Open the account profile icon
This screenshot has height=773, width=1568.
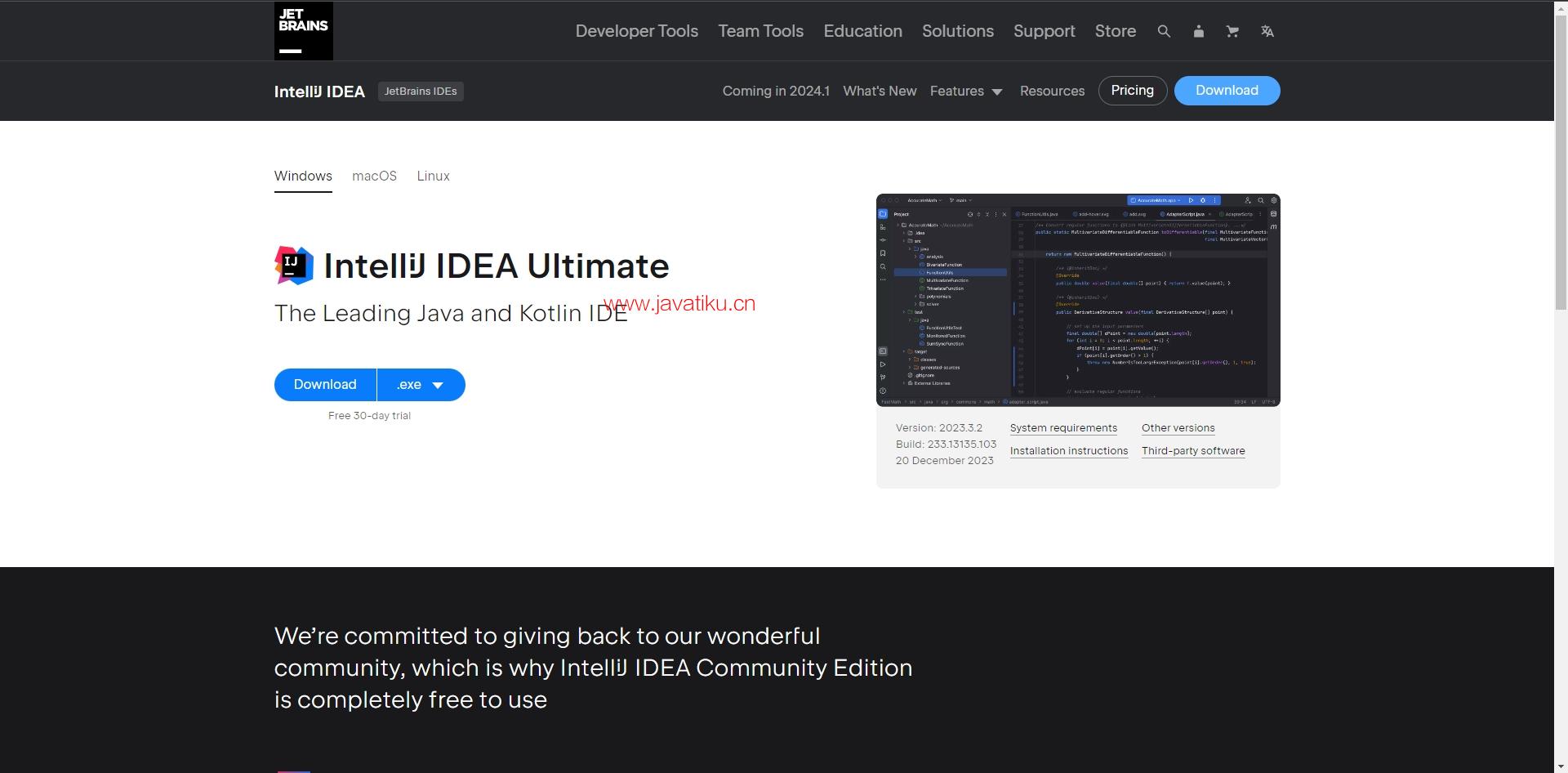click(1198, 31)
